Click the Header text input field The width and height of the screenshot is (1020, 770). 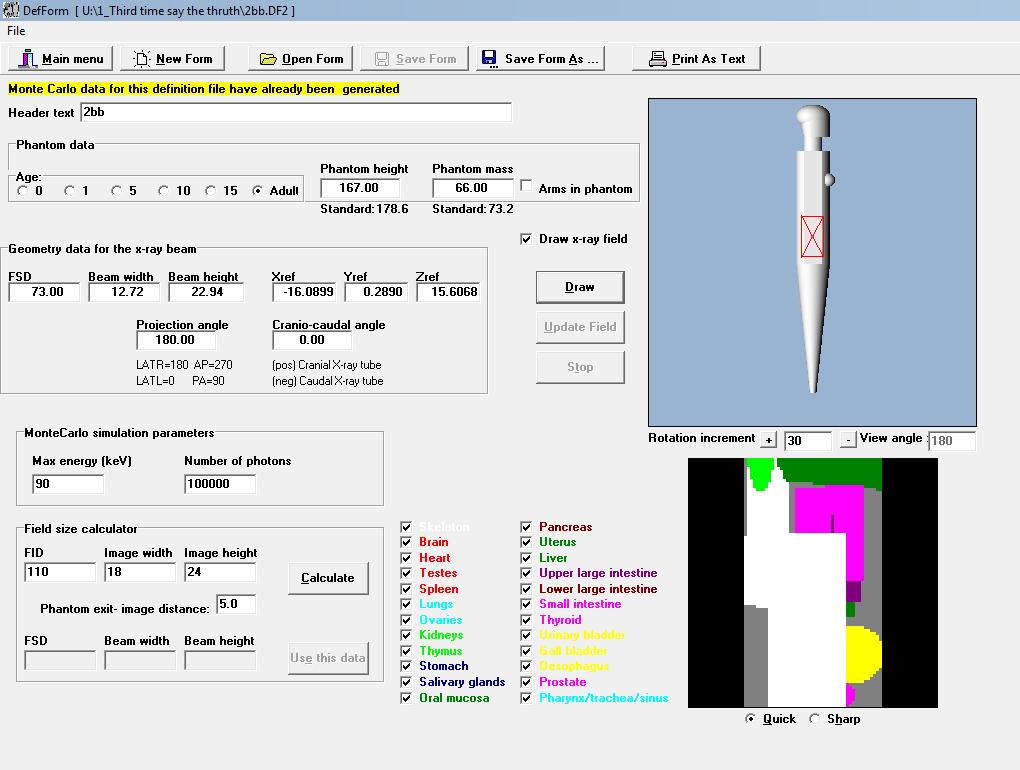click(x=296, y=112)
